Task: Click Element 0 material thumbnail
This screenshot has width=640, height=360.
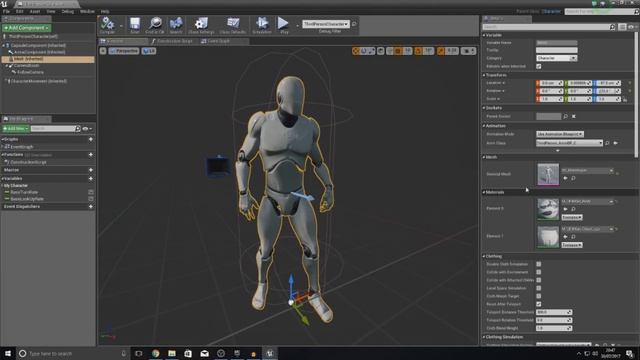Action: tap(548, 209)
